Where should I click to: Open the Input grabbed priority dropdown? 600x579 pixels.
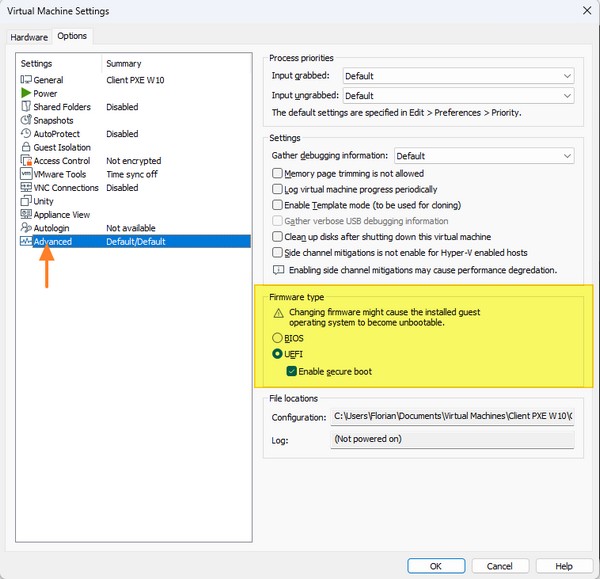(x=458, y=76)
